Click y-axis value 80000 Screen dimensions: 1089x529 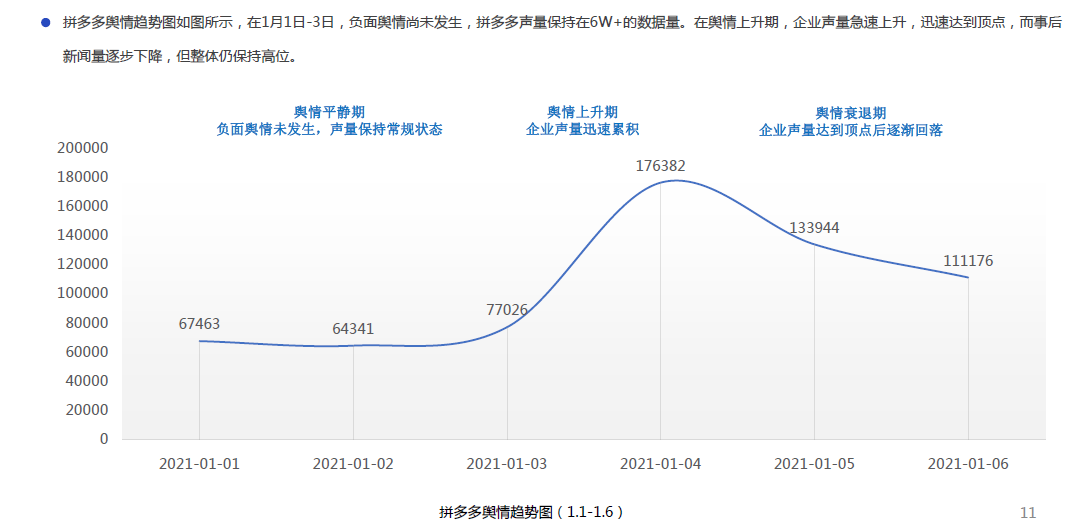(88, 323)
